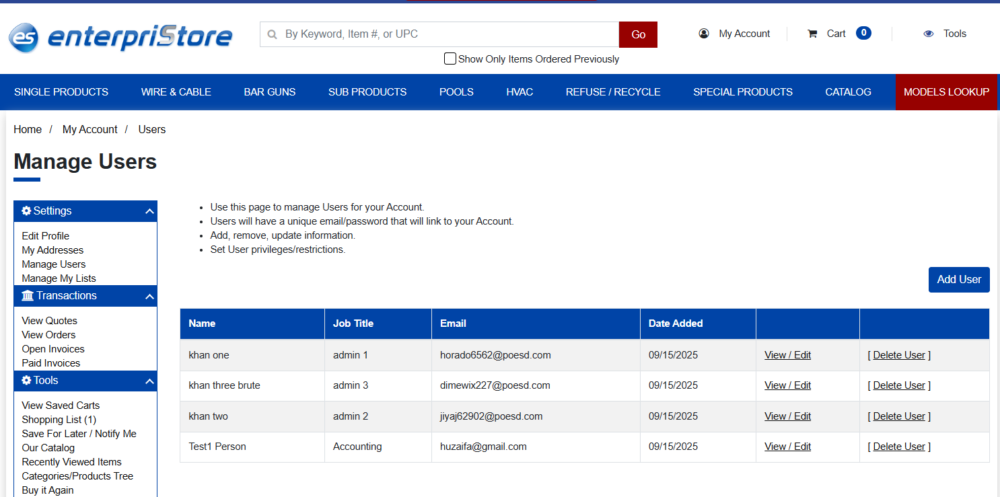Go to My Account breadcrumb
Viewport: 1000px width, 497px height.
tap(90, 130)
